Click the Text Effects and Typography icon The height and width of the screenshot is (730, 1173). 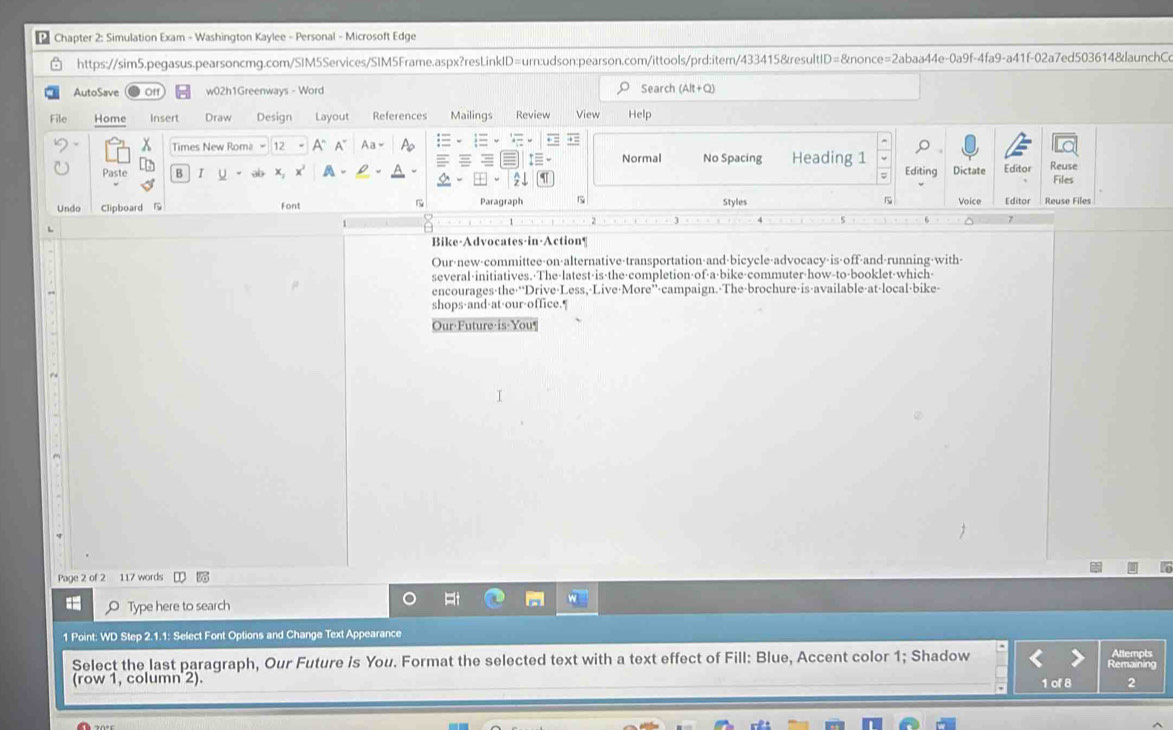tap(329, 172)
